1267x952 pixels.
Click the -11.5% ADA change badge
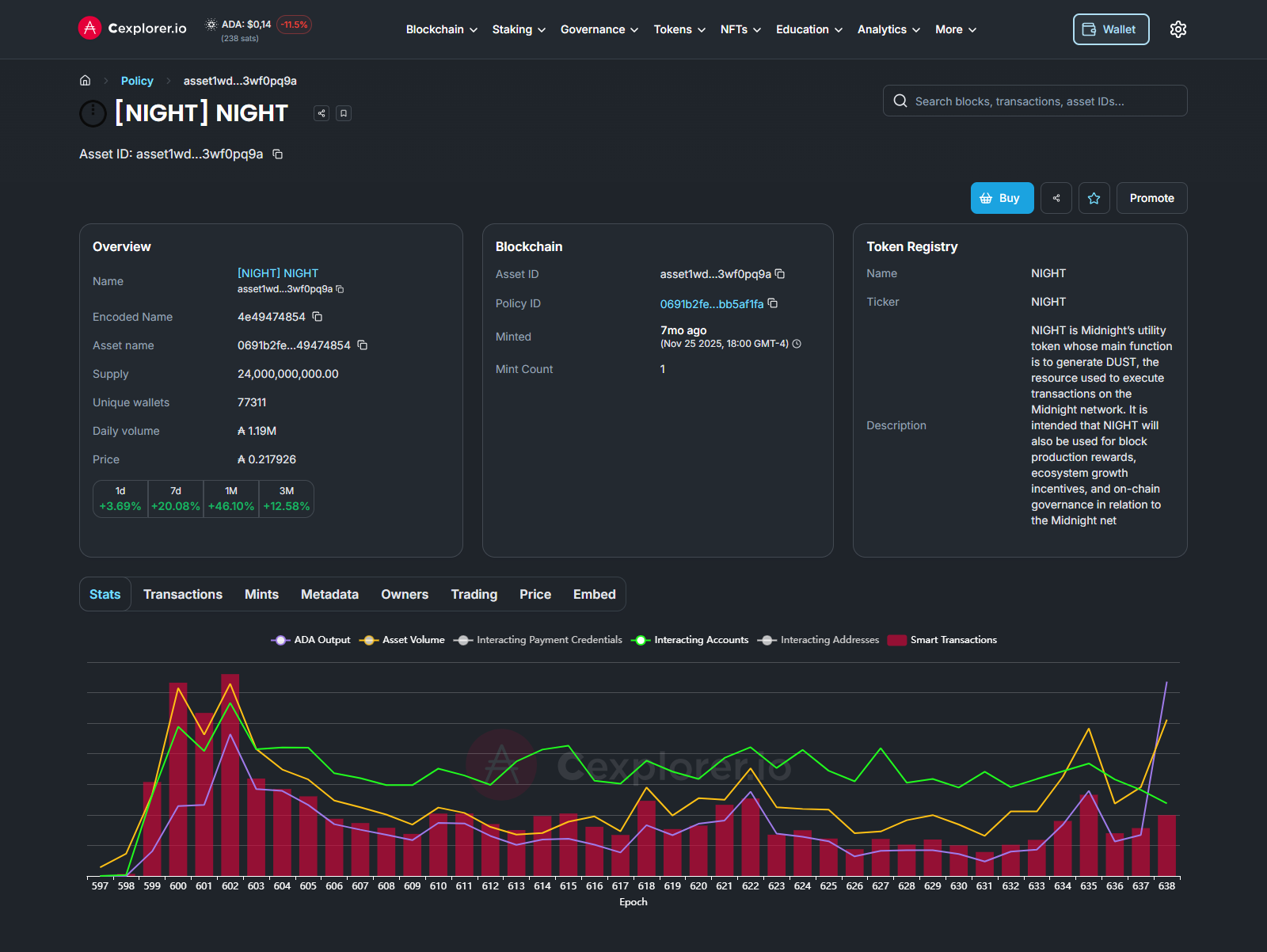point(295,25)
